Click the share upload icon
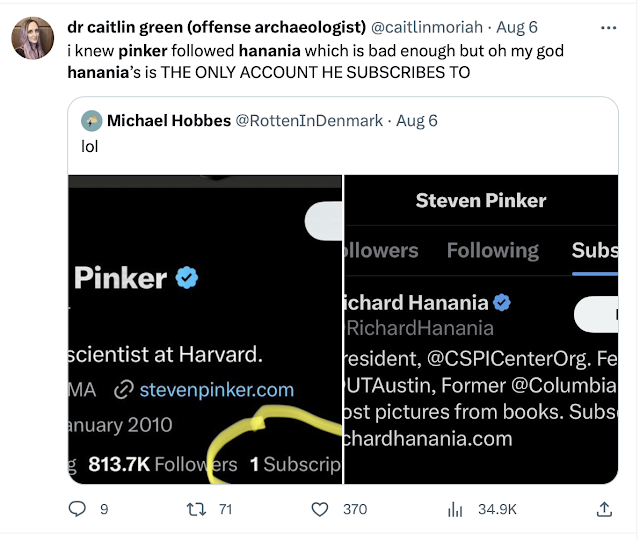 click(604, 509)
